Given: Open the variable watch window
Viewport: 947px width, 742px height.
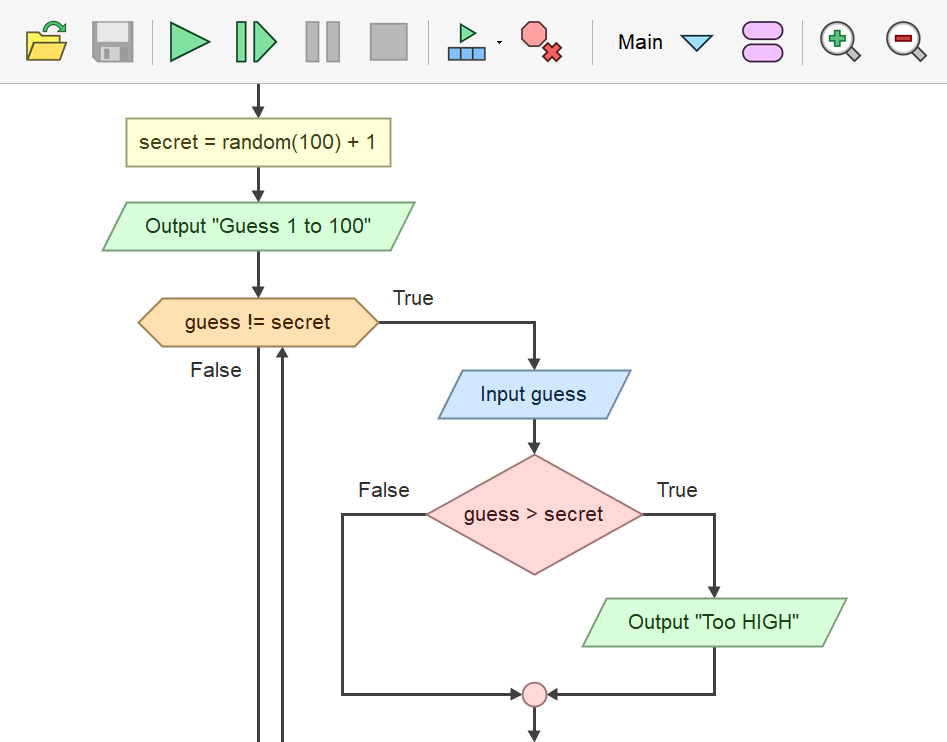Looking at the screenshot, I should [762, 42].
